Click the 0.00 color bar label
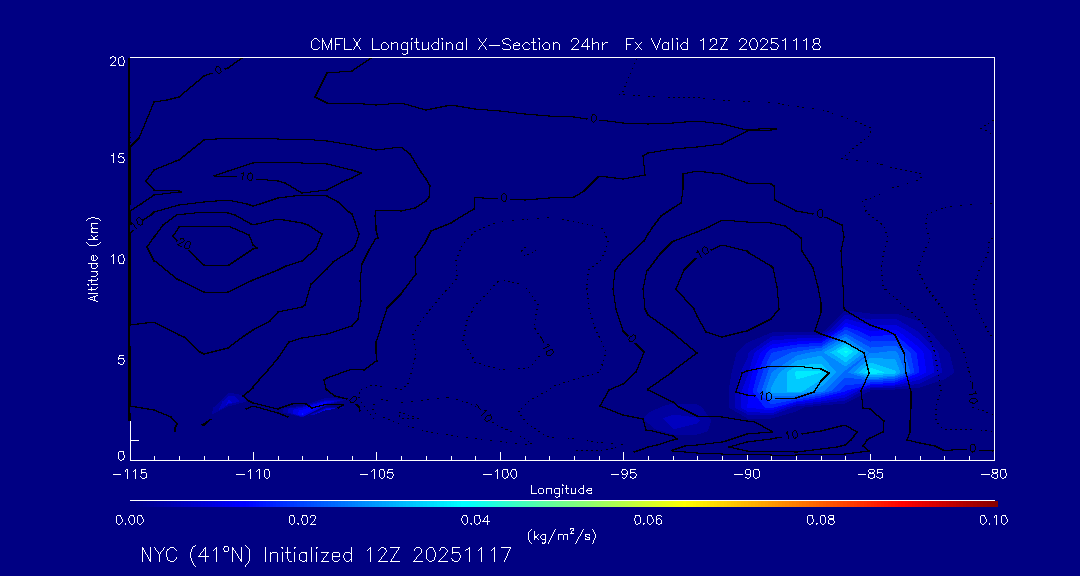Screen dimensions: 1080x576 (130, 520)
